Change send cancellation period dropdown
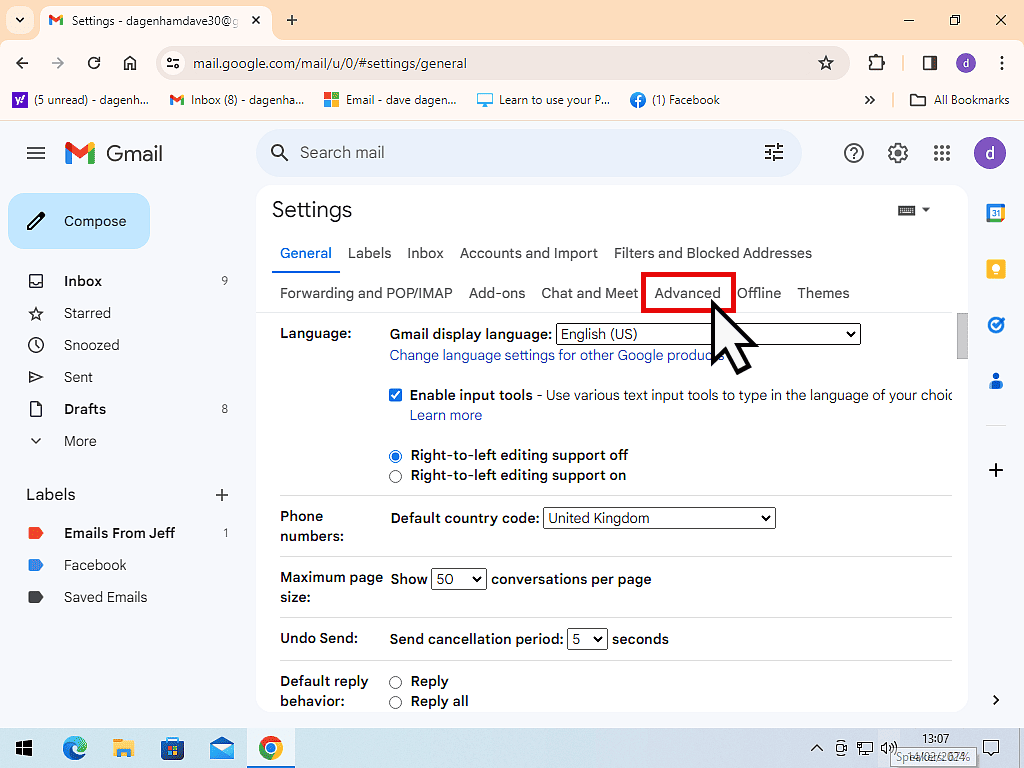This screenshot has width=1024, height=768. [x=587, y=639]
